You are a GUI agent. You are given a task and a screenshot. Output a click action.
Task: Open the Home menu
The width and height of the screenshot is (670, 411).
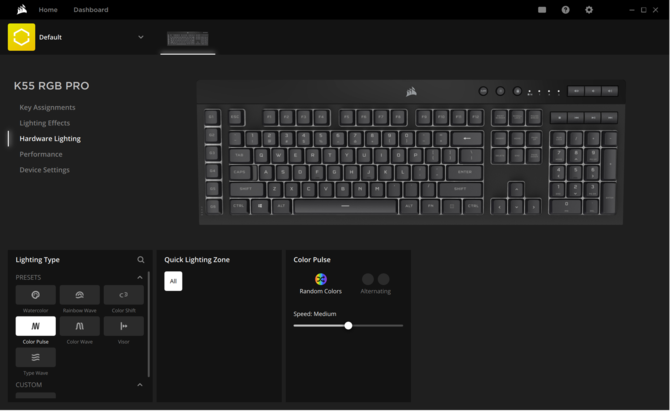[48, 9]
